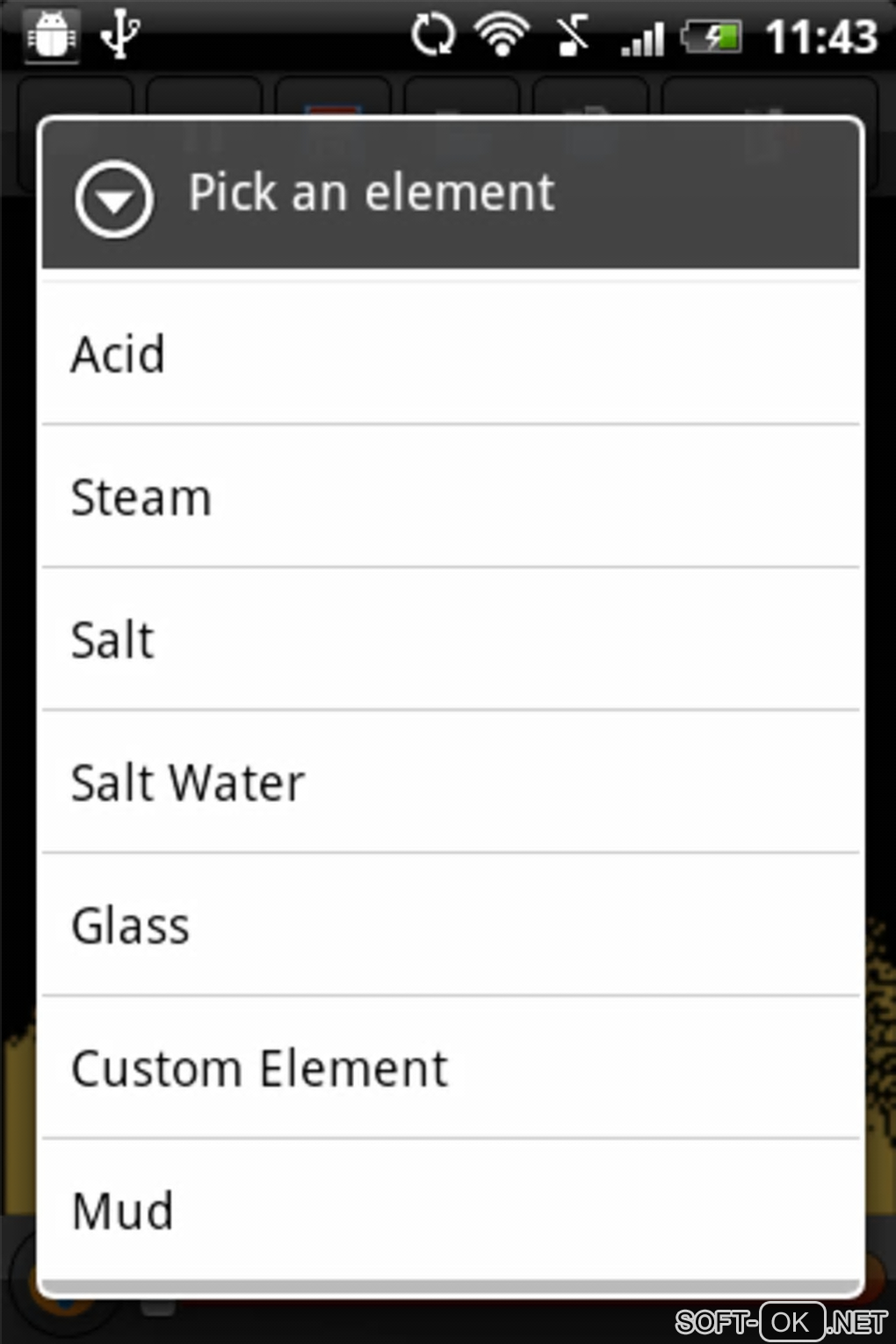Click the SOFT-OK.NET watermark
The width and height of the screenshot is (896, 1344).
[780, 1321]
